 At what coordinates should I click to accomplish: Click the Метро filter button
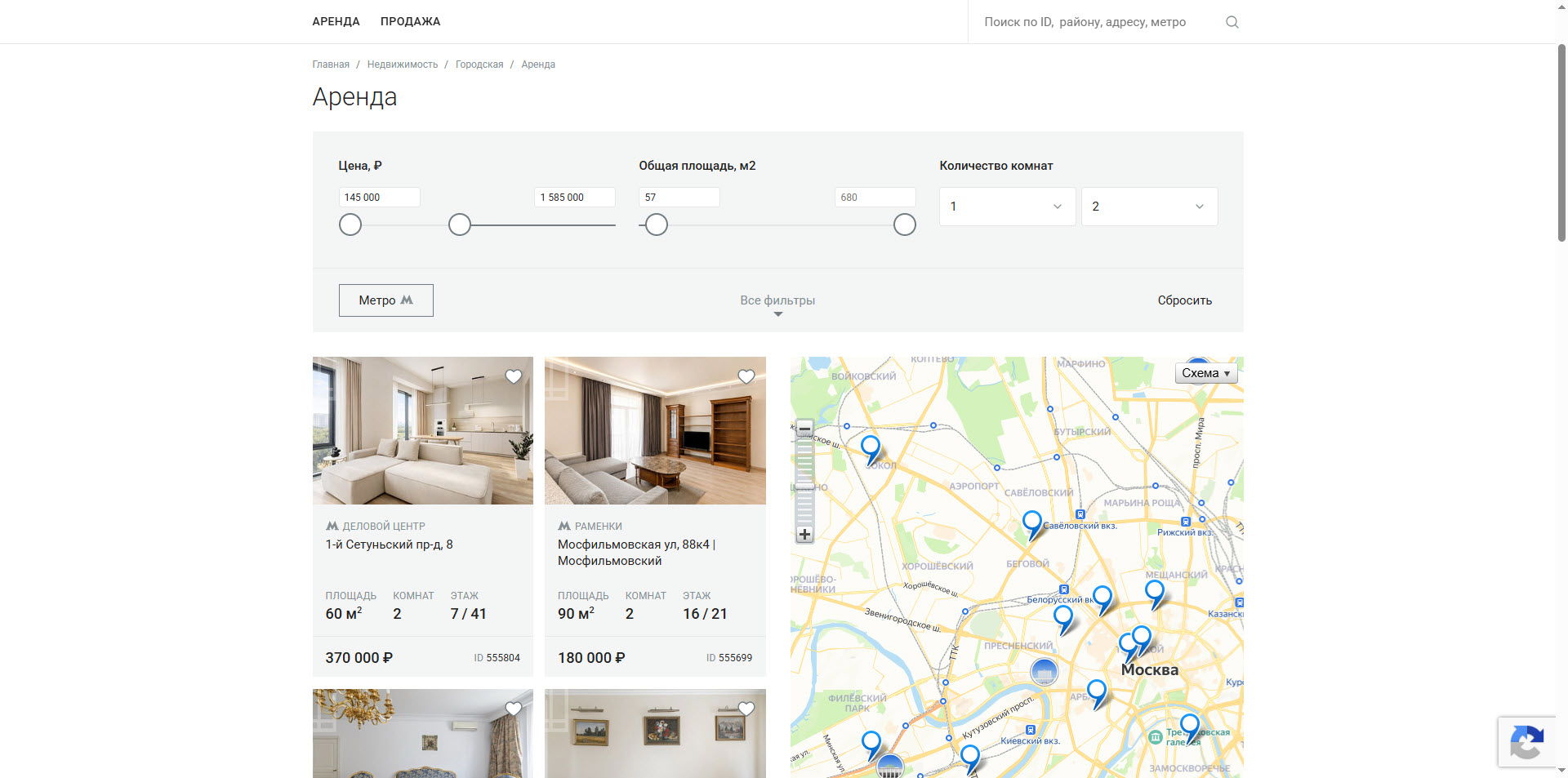(386, 300)
